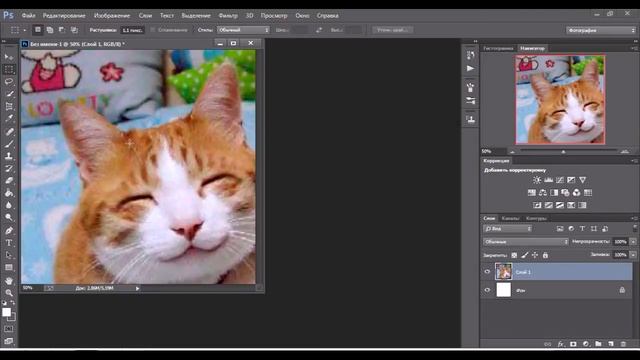Select the Spot Healing Brush tool
Screen dimensions: 640x360
(9, 131)
